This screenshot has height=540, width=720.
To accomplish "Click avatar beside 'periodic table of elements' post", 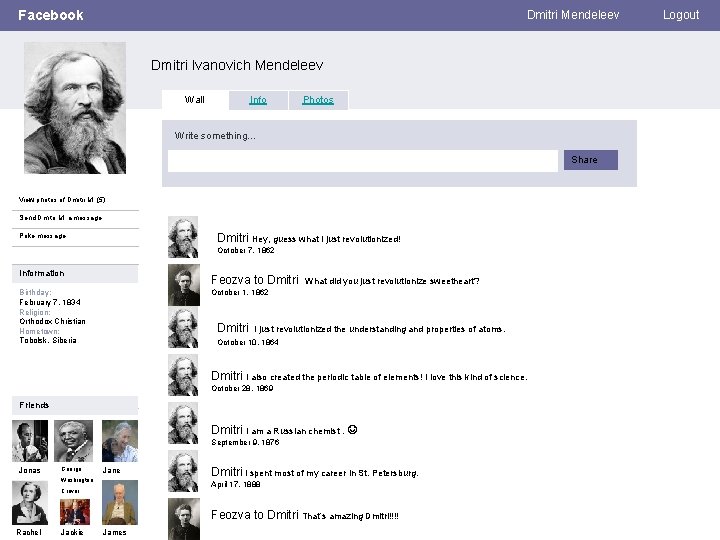I will [x=183, y=375].
